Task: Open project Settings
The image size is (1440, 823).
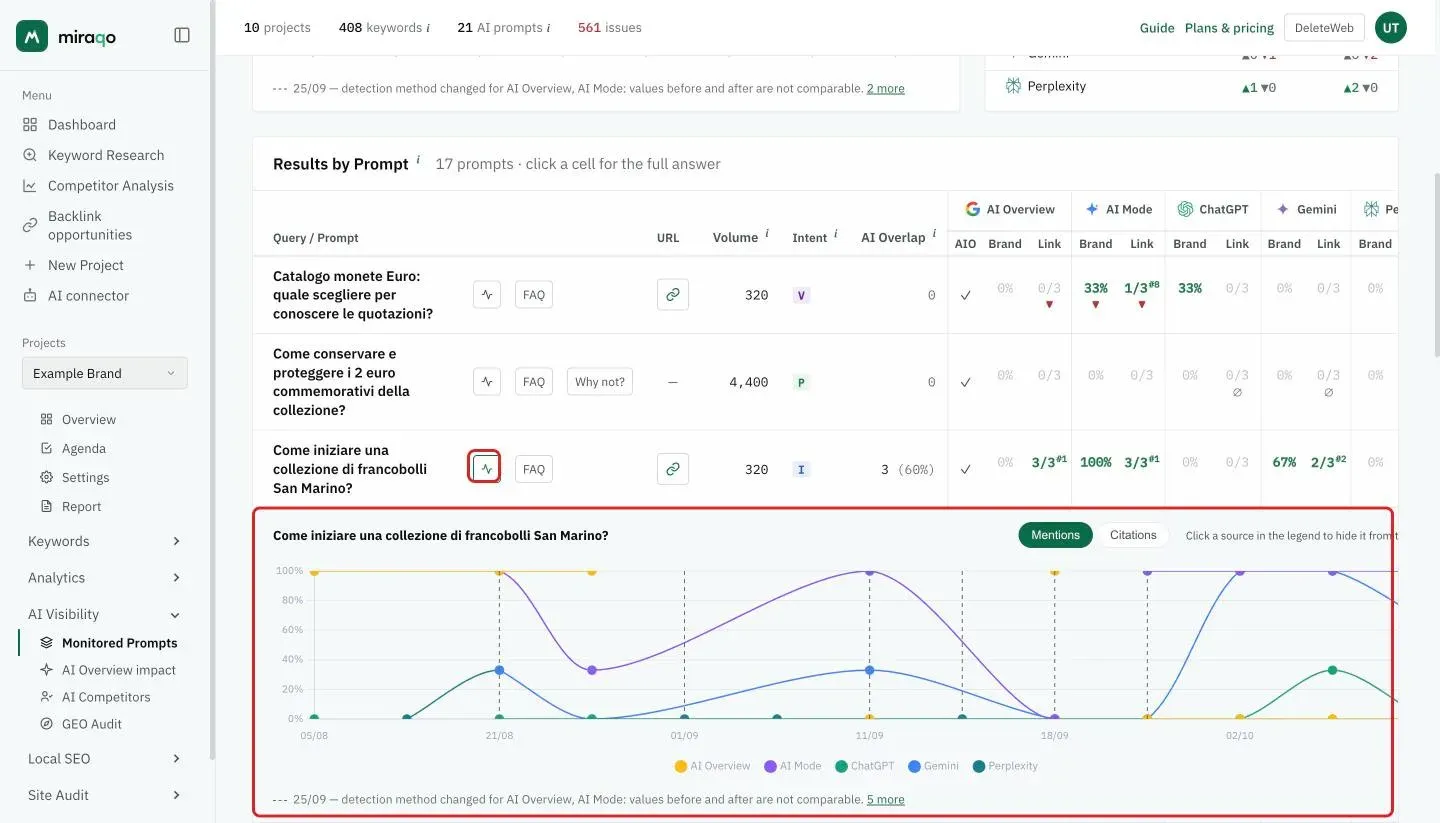Action: 85,477
